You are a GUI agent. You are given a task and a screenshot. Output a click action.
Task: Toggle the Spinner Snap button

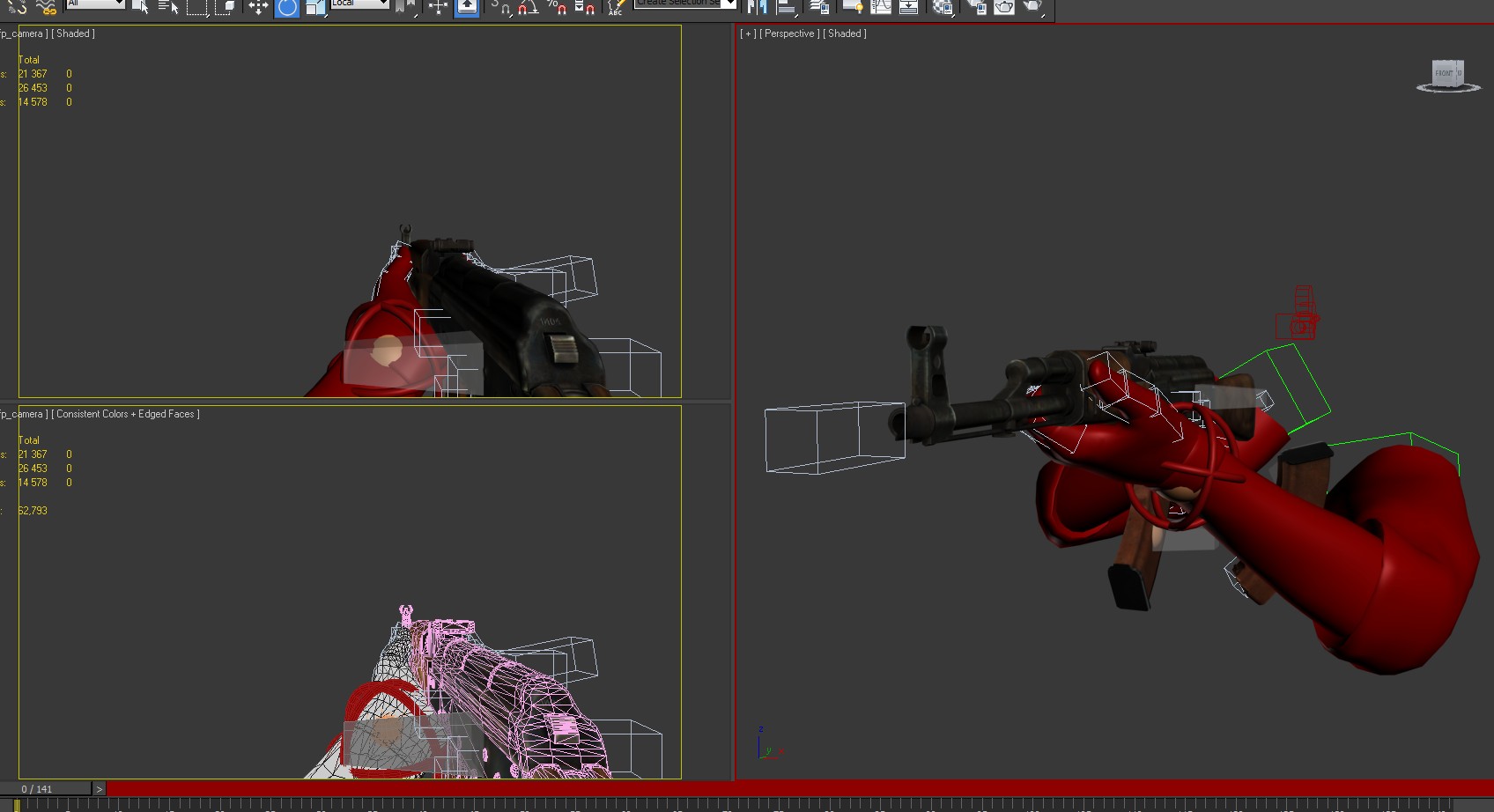585,7
